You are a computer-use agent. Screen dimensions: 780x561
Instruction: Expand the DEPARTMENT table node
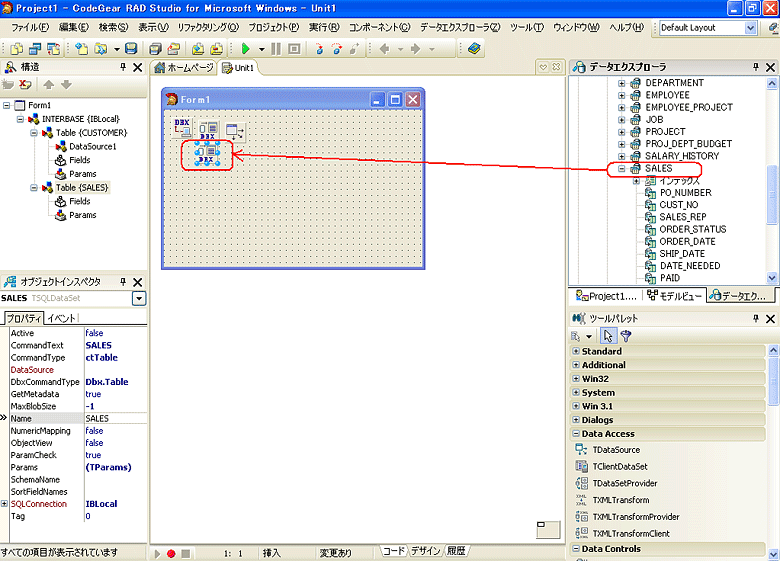point(621,83)
